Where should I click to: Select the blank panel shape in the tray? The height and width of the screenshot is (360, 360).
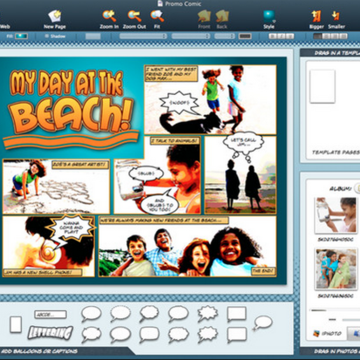[x=16, y=324]
